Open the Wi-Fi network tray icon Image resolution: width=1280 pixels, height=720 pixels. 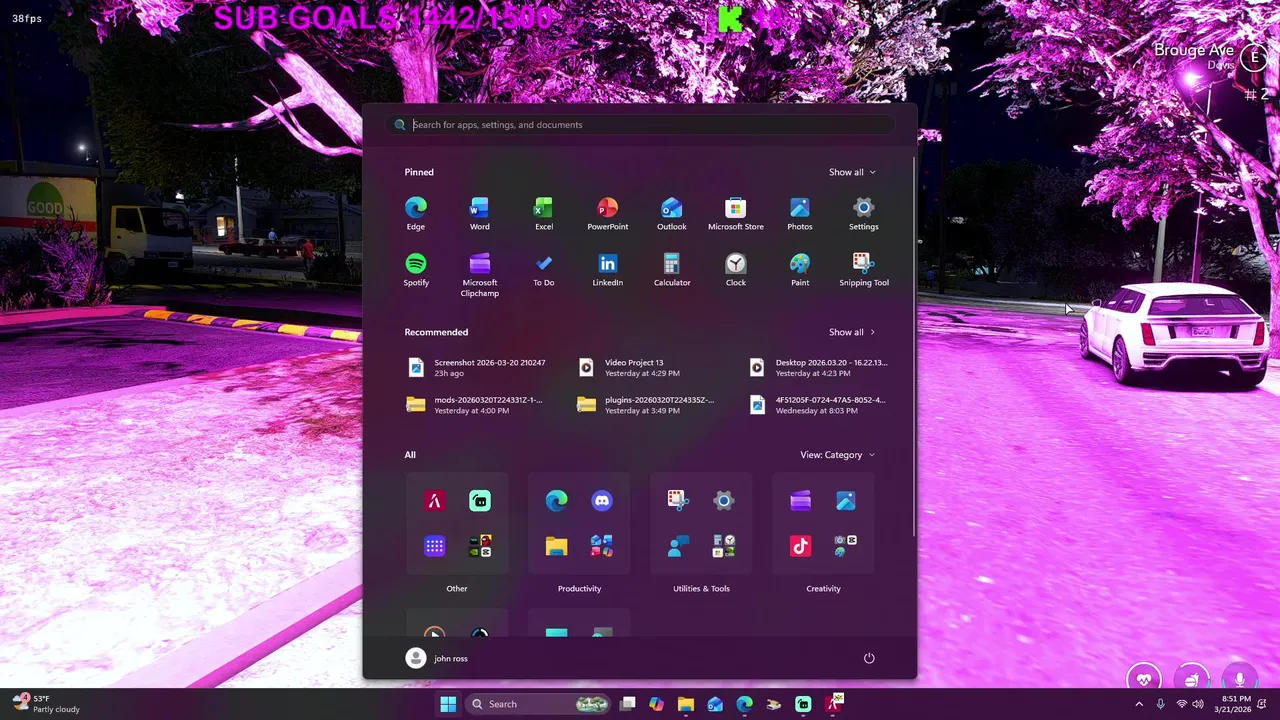1181,704
